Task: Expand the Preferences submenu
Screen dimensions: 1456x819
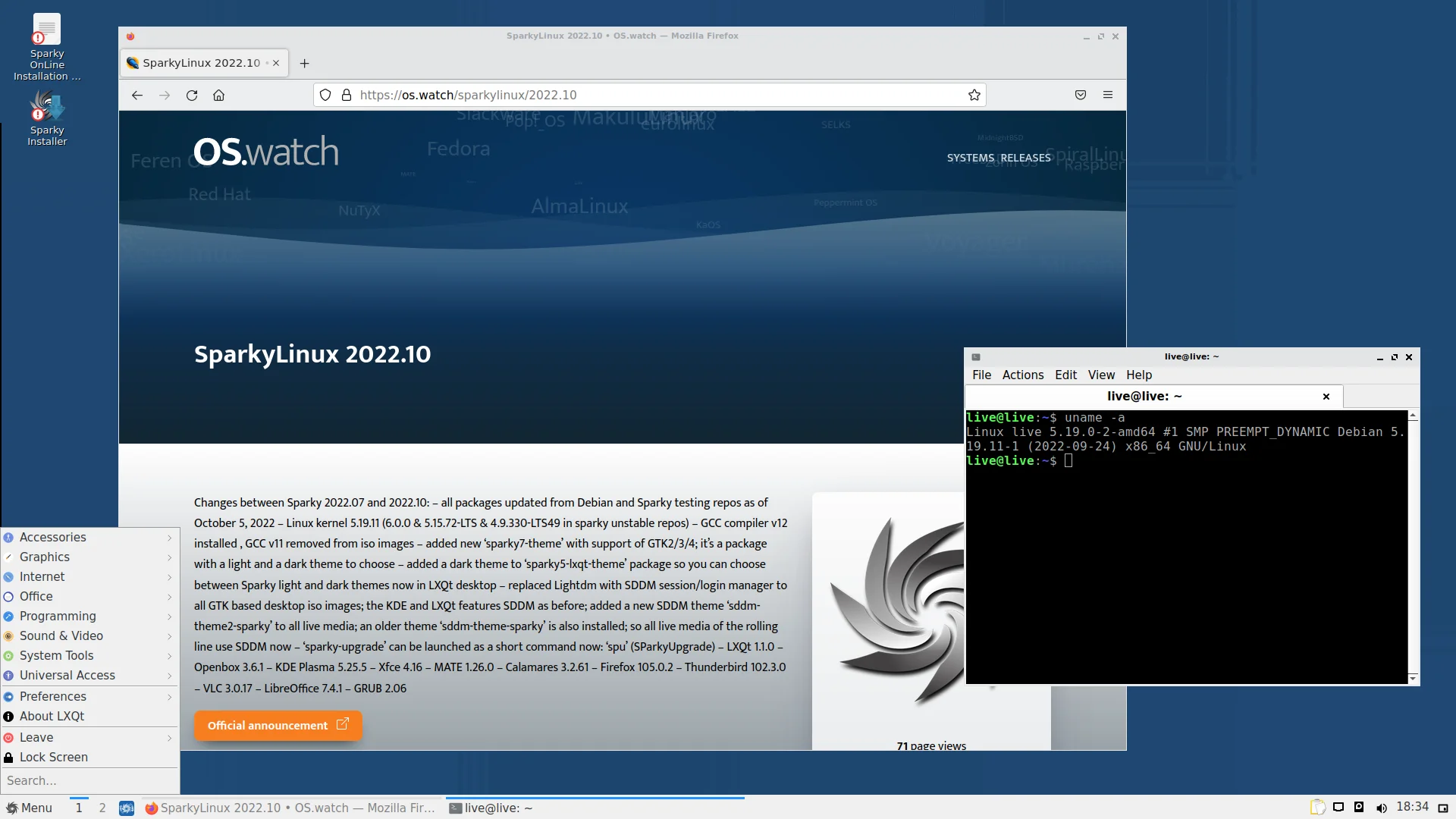Action: [90, 696]
